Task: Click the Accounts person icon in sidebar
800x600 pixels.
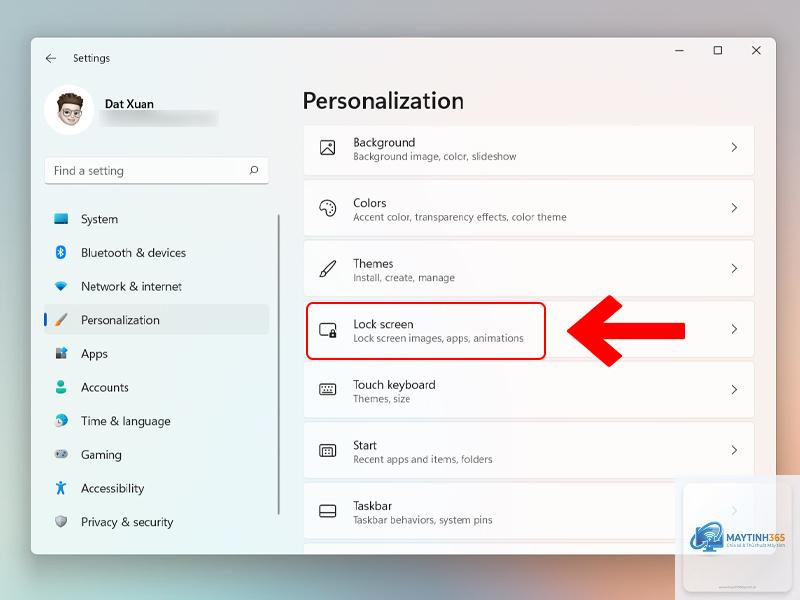Action: coord(61,387)
